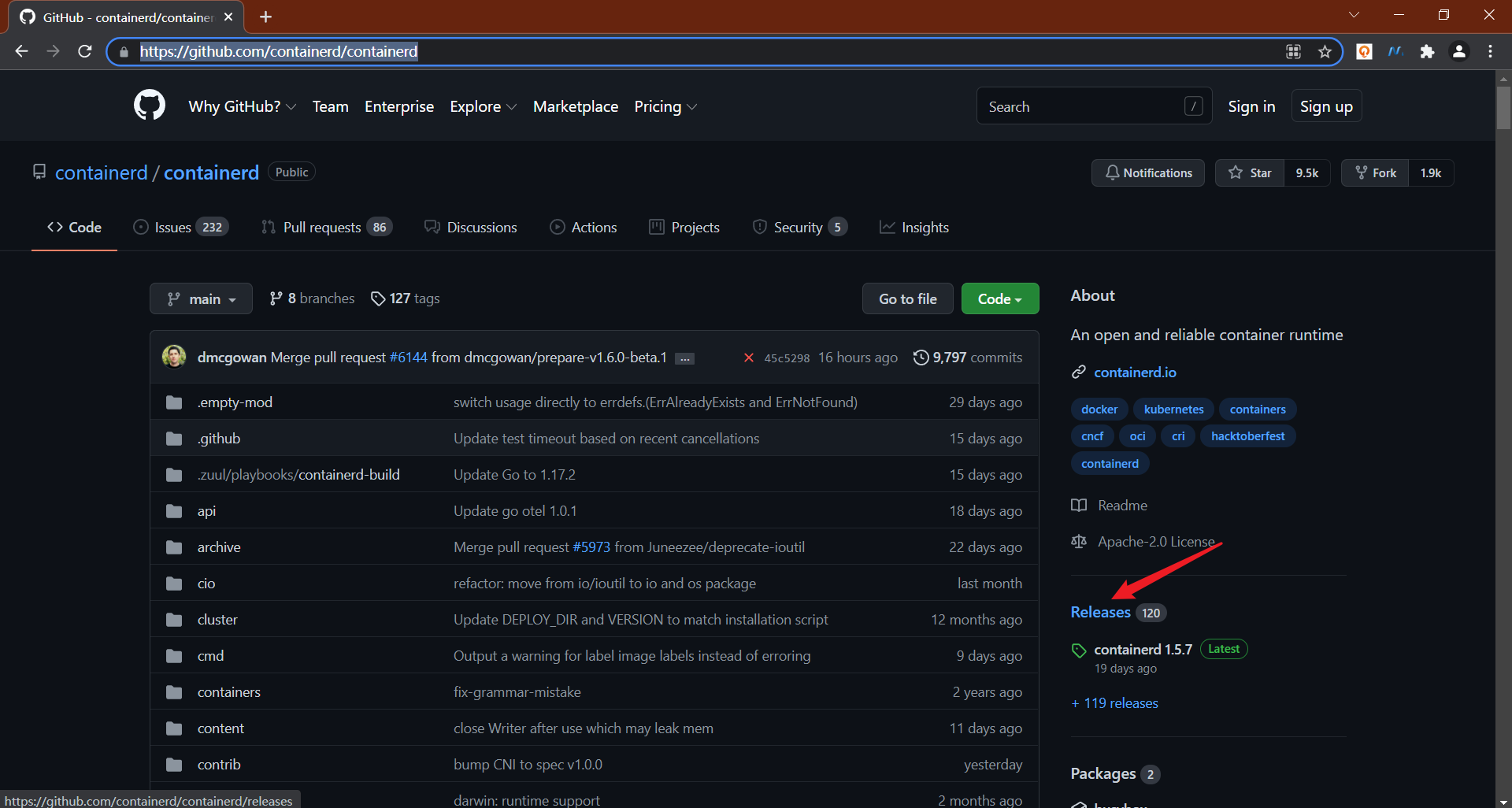This screenshot has height=808, width=1512.
Task: Click the failed checks red X icon
Action: [748, 358]
